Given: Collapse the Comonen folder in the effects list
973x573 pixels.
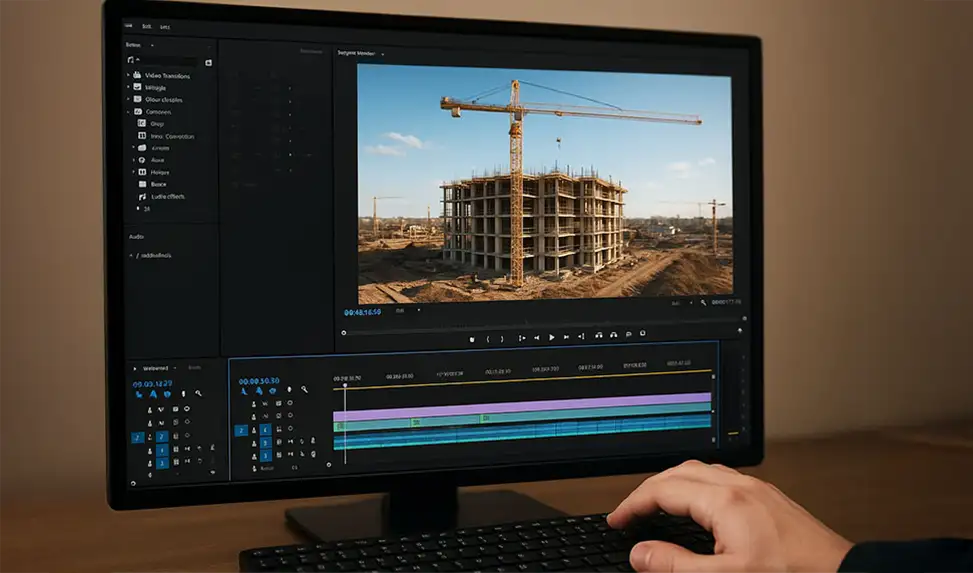Looking at the screenshot, I should [x=129, y=112].
